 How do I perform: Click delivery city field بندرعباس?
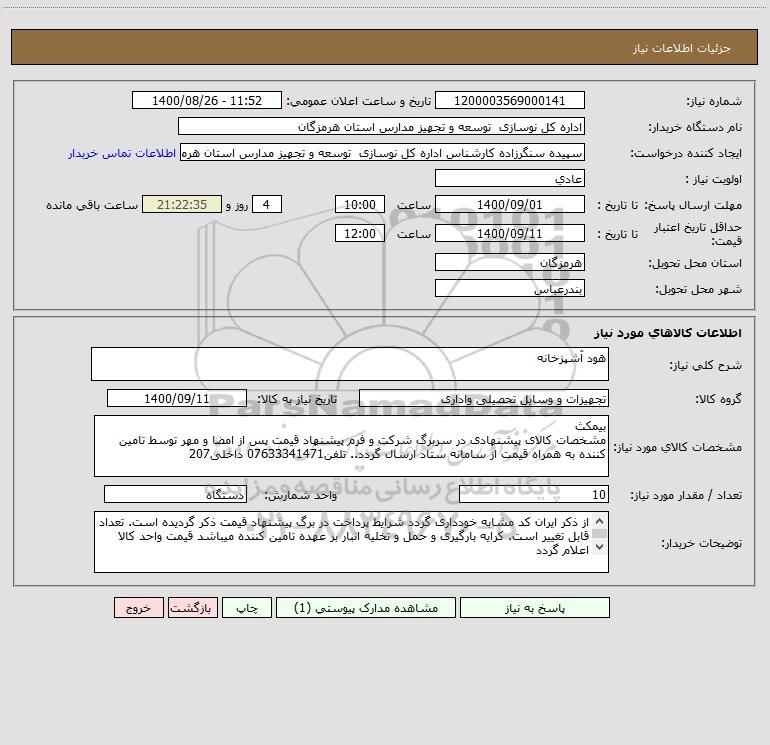[x=510, y=288]
